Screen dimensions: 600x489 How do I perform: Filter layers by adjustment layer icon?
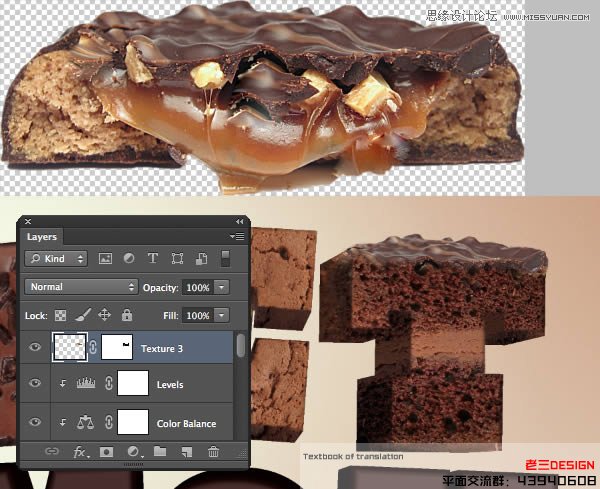(x=129, y=259)
